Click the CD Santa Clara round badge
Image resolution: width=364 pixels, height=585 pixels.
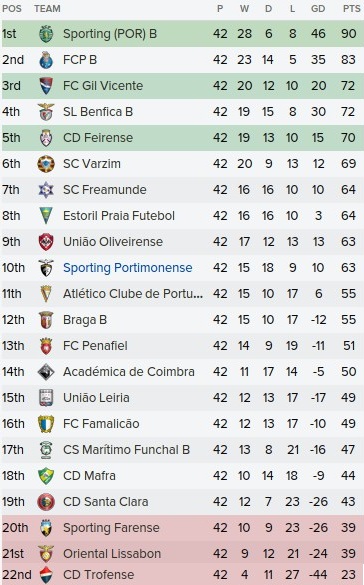click(46, 502)
